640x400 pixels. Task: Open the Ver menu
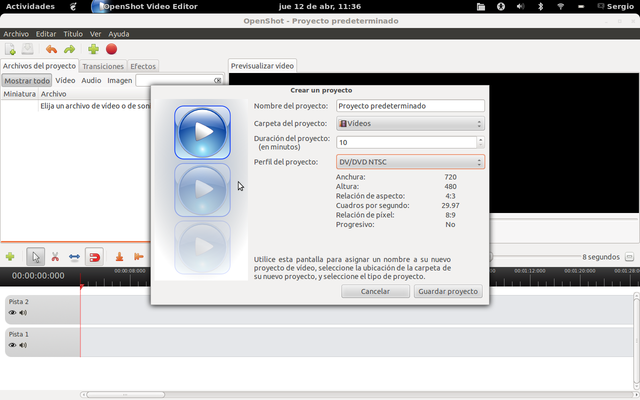pos(96,34)
